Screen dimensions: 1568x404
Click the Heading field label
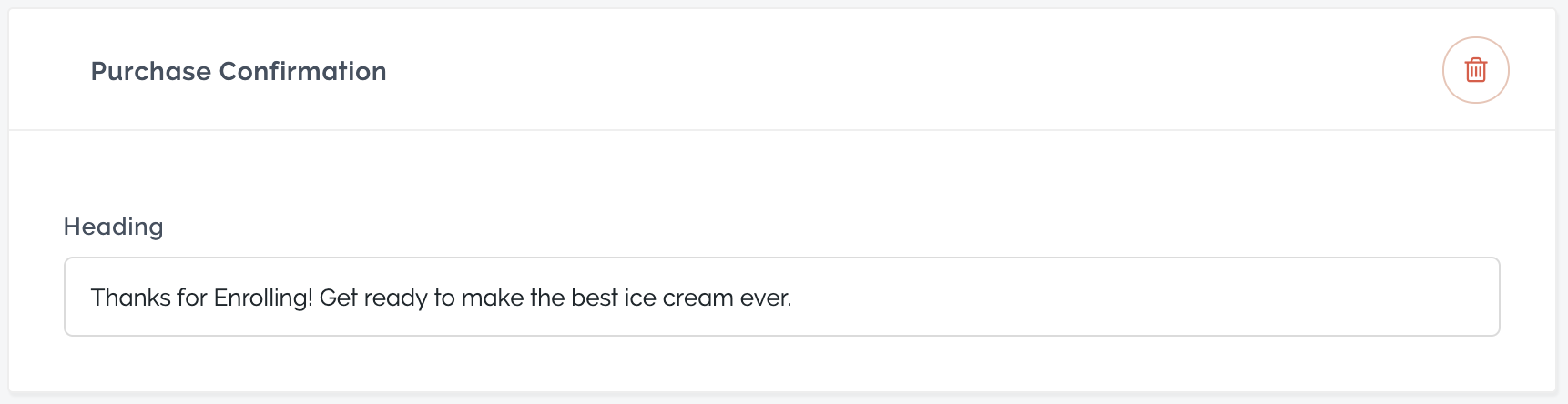pos(113,227)
